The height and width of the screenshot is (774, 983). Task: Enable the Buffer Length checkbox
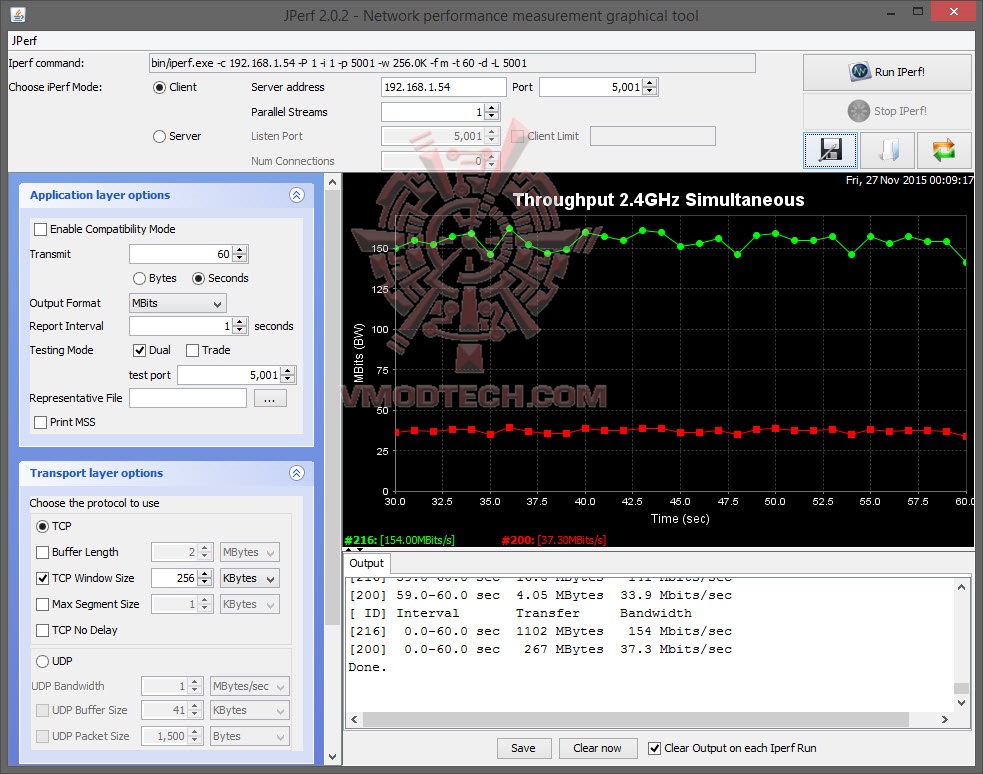(x=43, y=552)
